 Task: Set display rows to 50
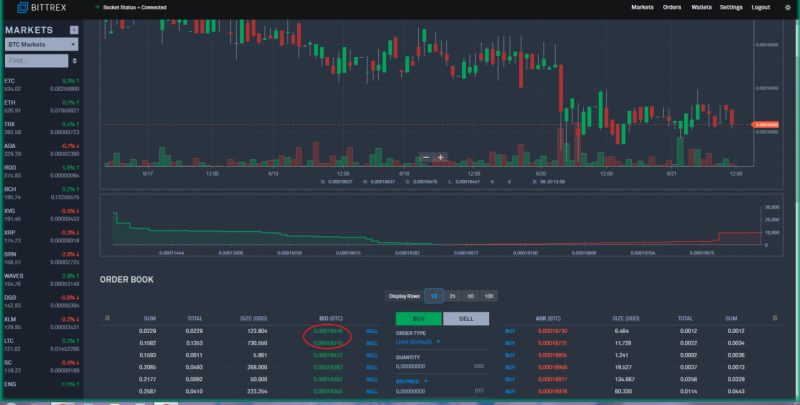(x=470, y=296)
